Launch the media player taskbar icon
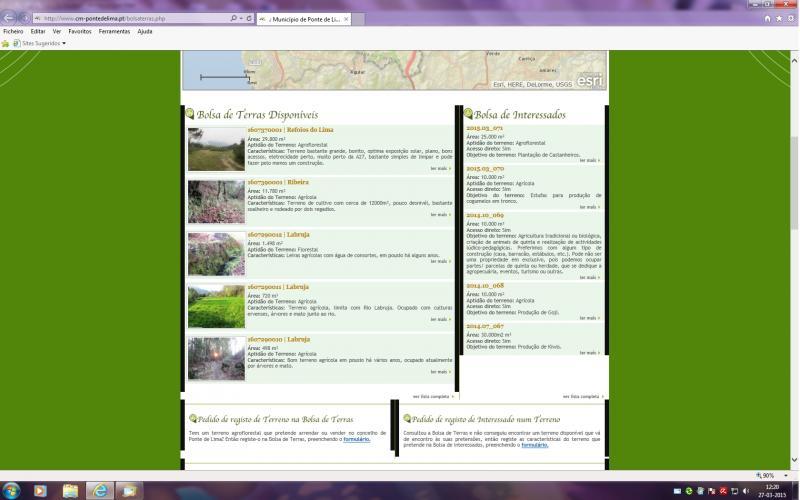Screen dimensions: 800x500 pyautogui.click(x=40, y=490)
